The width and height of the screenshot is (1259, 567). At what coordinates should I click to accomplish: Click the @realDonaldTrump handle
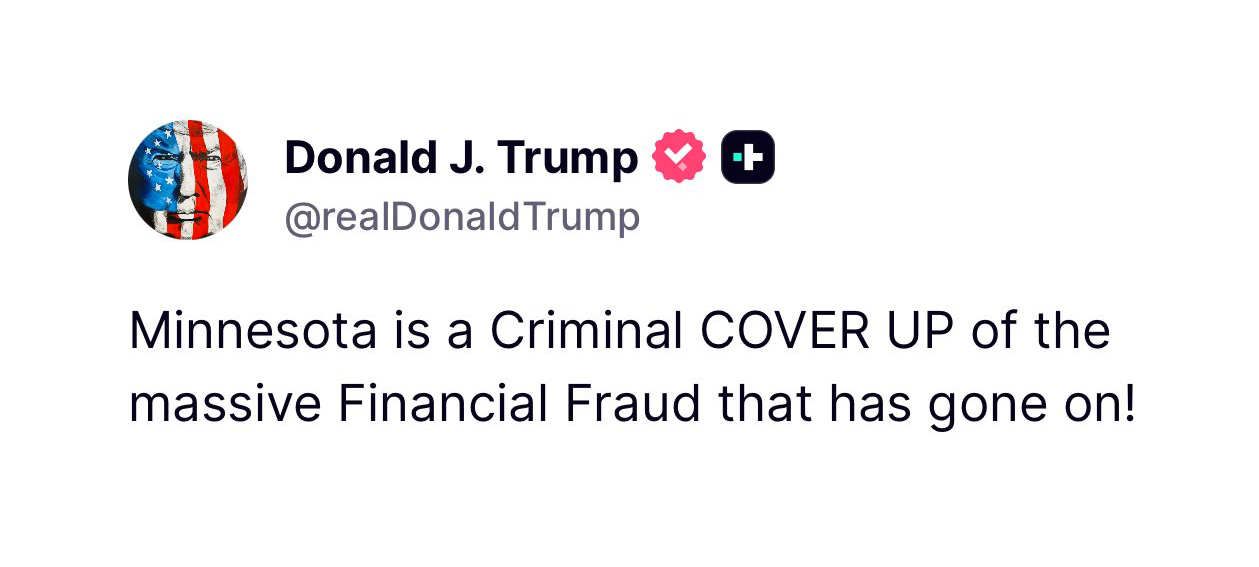[x=462, y=217]
